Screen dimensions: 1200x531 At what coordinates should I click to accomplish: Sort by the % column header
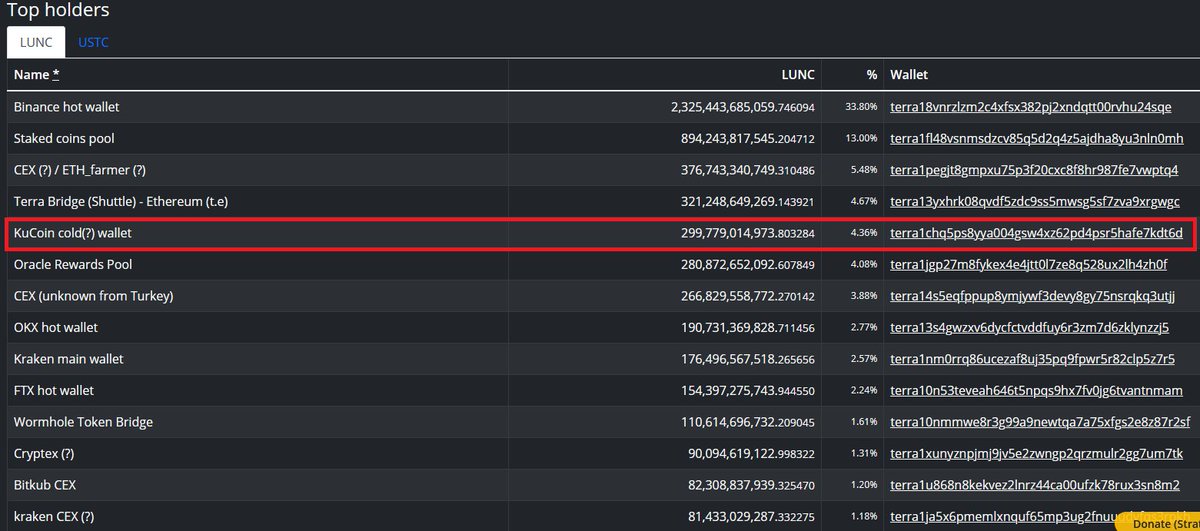pos(872,75)
